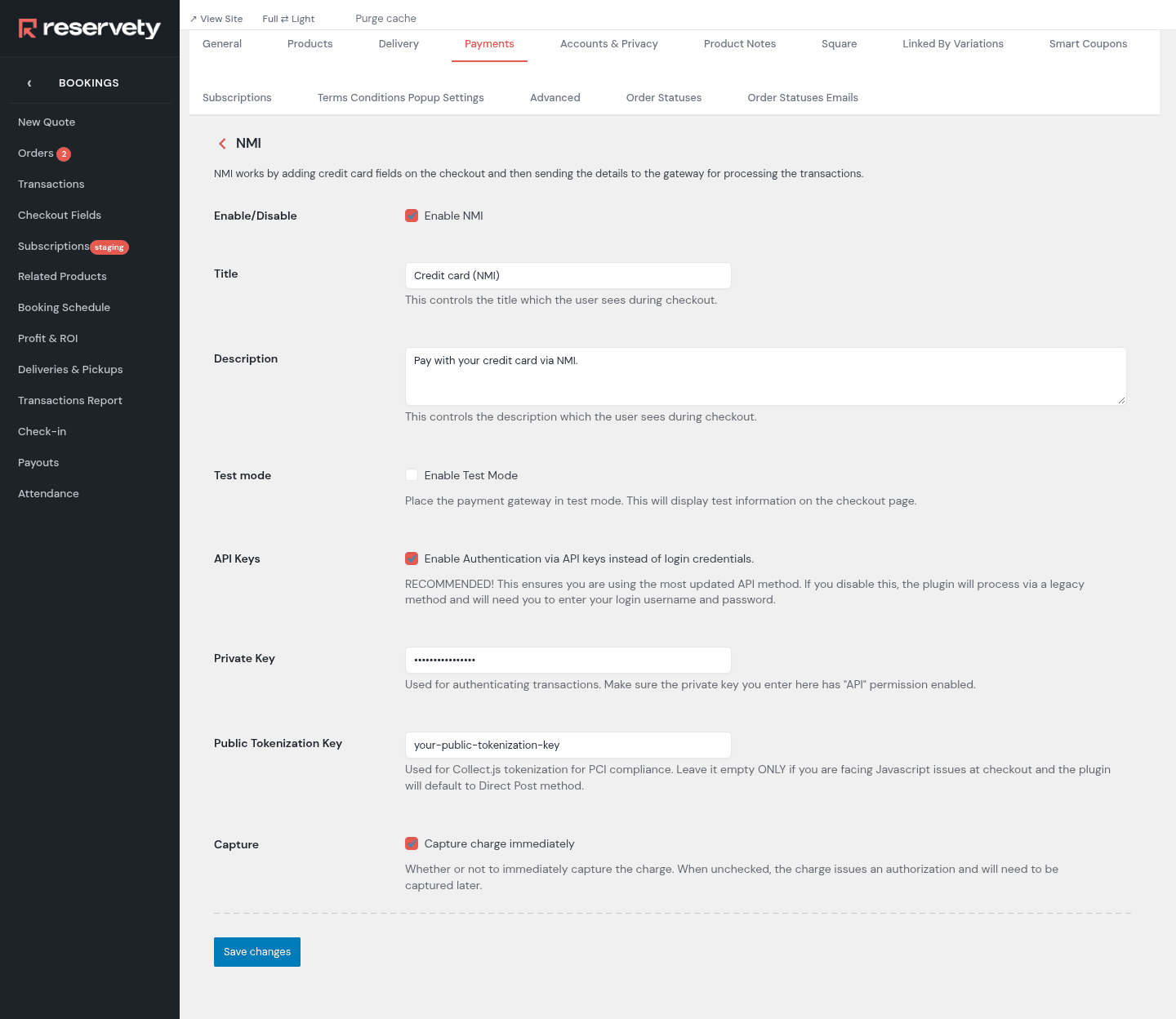Select the Payments tab

(489, 44)
